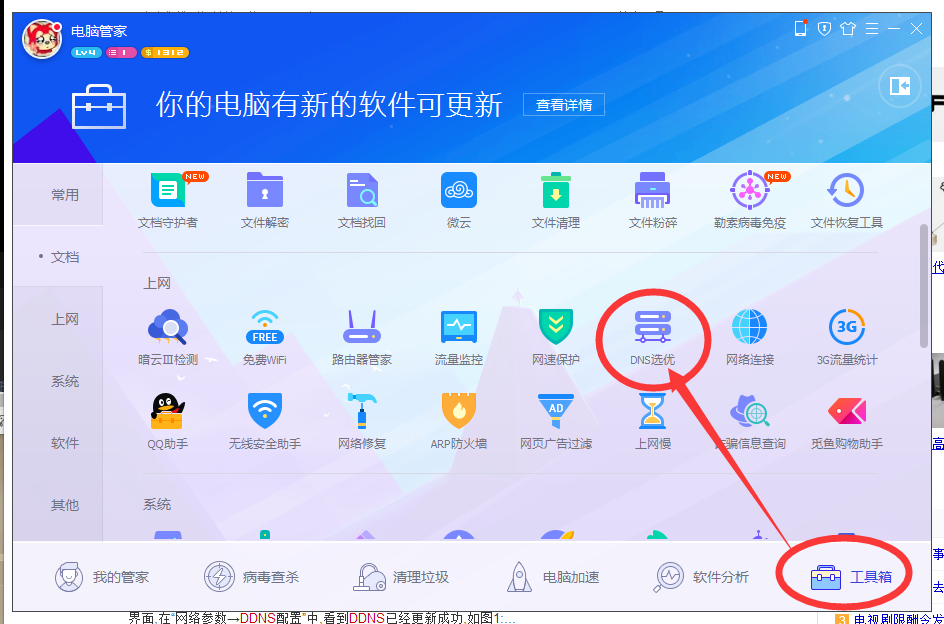
Task: Open the QQ助手 tool
Action: [168, 421]
